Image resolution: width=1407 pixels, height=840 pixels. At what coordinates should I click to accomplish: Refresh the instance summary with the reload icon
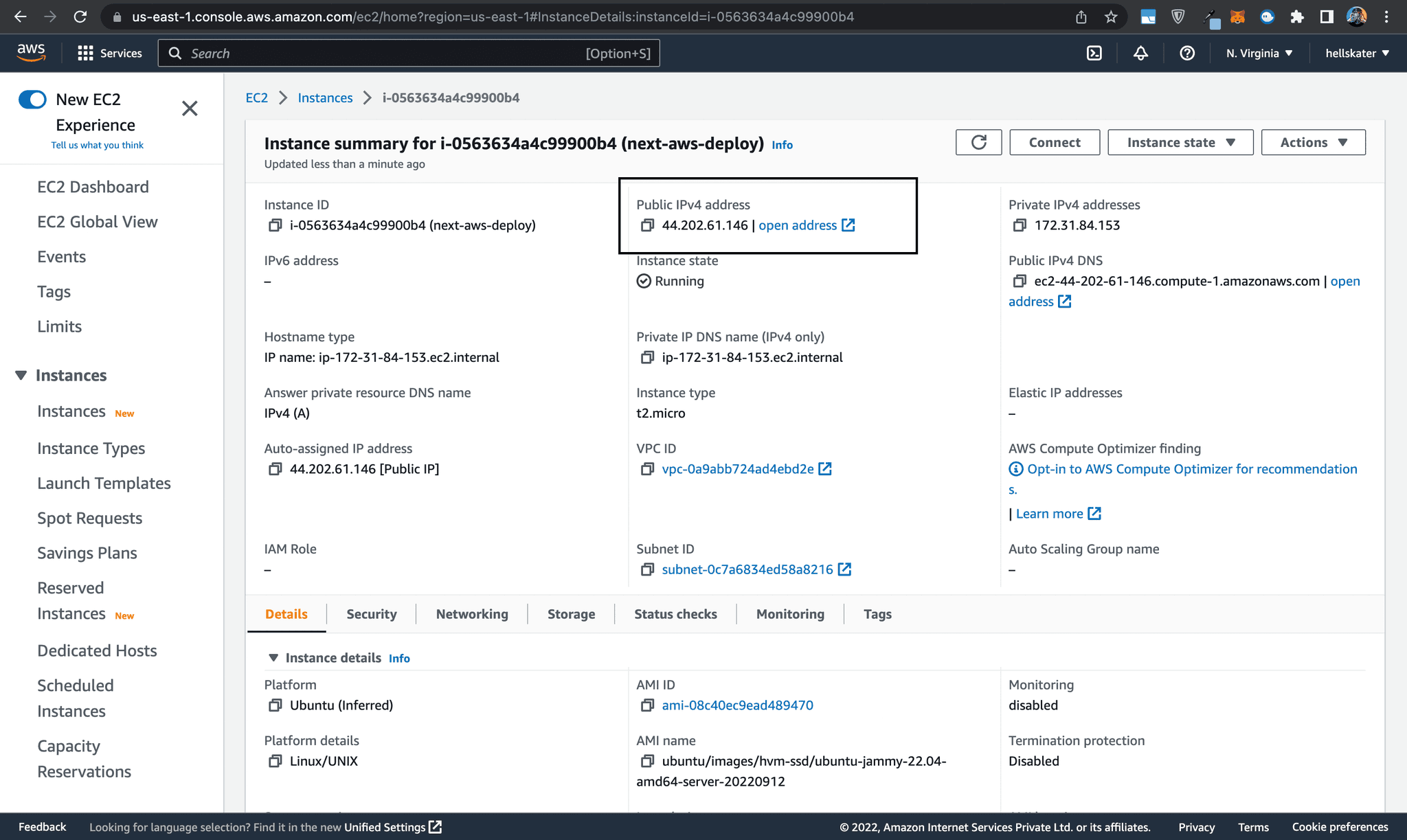tap(978, 142)
